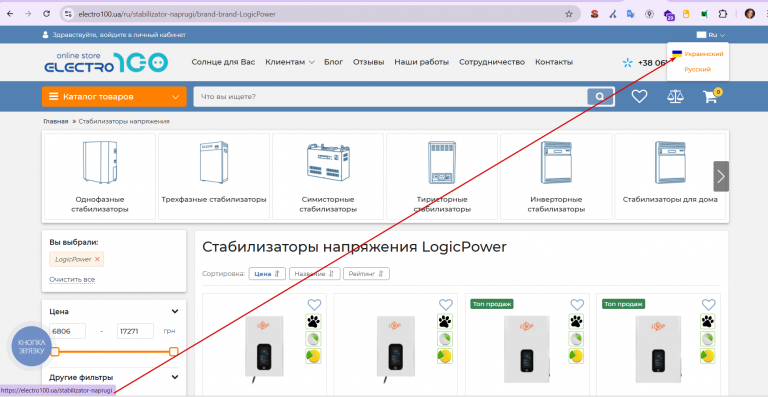Click paw icon on first product card
The image size is (768, 397).
click(313, 322)
